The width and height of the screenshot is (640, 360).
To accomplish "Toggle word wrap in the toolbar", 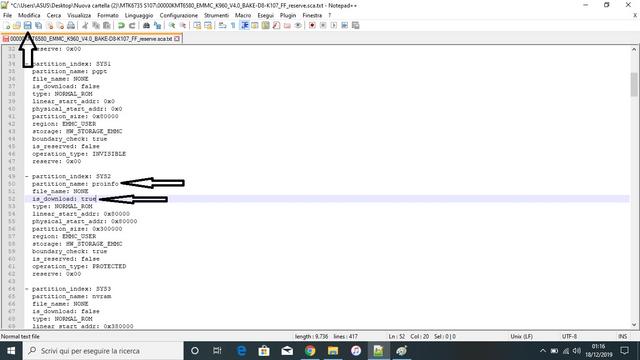I will click(222, 25).
